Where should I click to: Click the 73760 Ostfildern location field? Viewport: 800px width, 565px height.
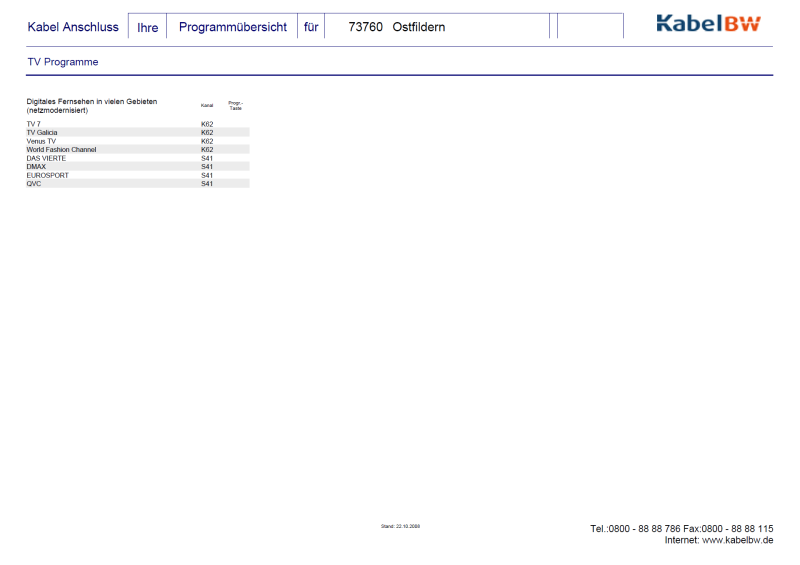[x=396, y=27]
